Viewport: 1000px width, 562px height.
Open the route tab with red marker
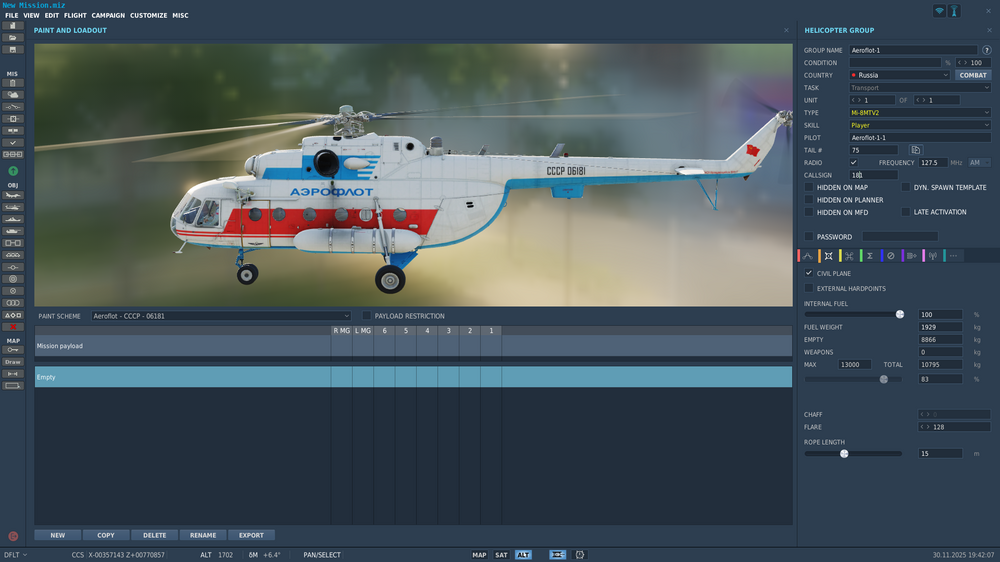pyautogui.click(x=807, y=256)
